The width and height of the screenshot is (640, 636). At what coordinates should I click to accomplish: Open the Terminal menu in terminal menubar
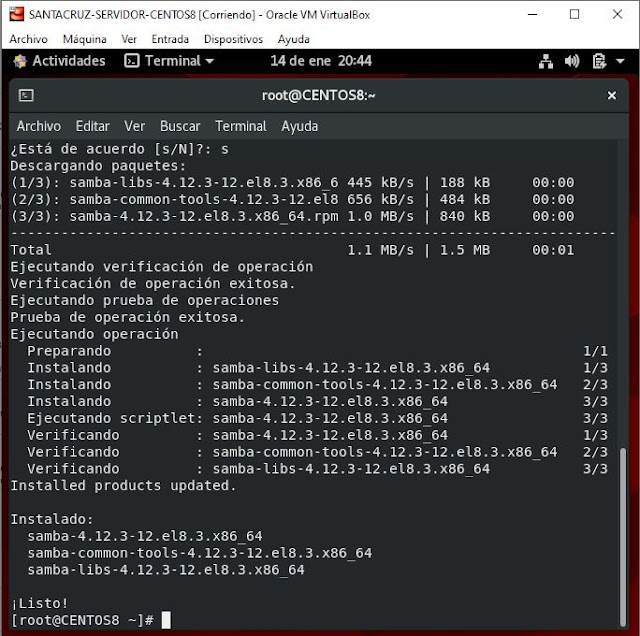(x=241, y=127)
